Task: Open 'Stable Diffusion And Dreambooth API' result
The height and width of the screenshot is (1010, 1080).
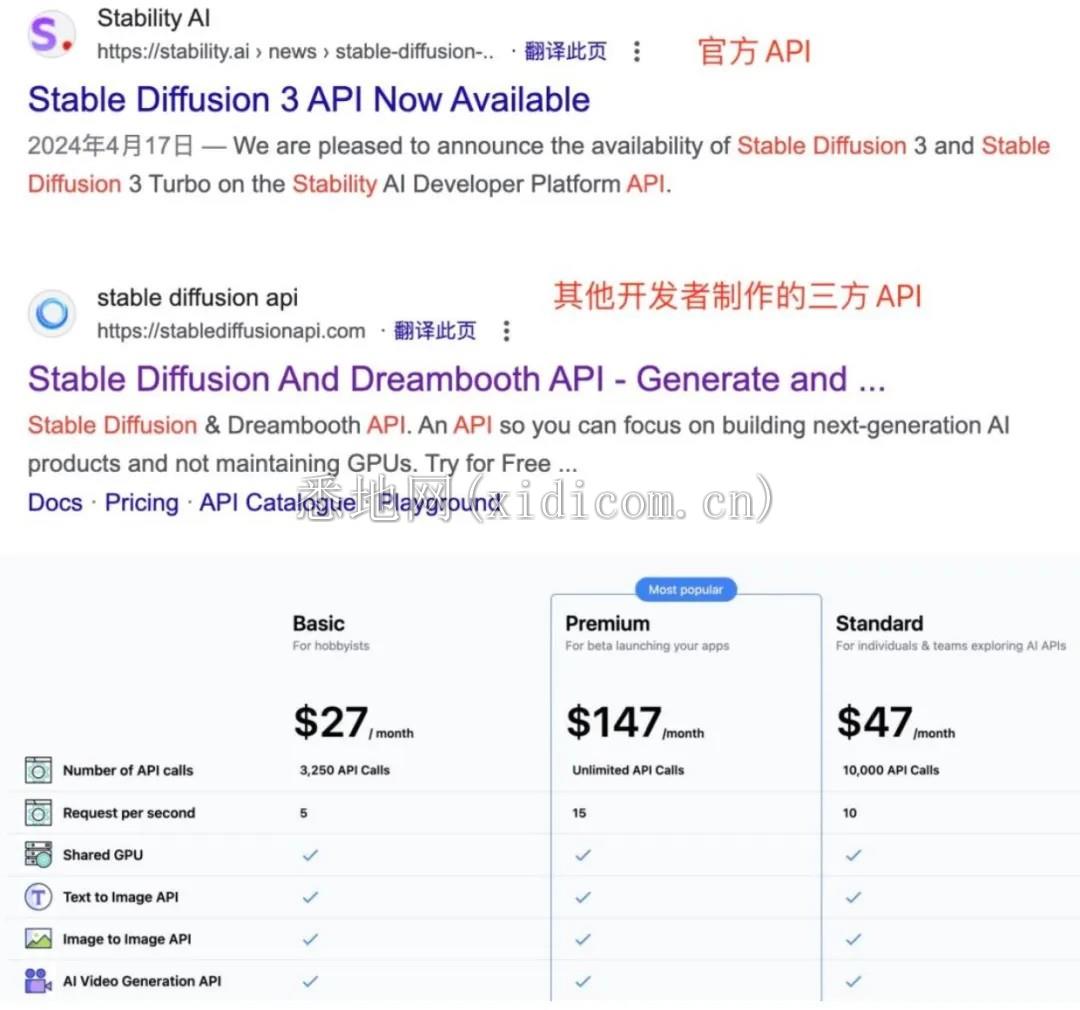Action: coord(456,380)
